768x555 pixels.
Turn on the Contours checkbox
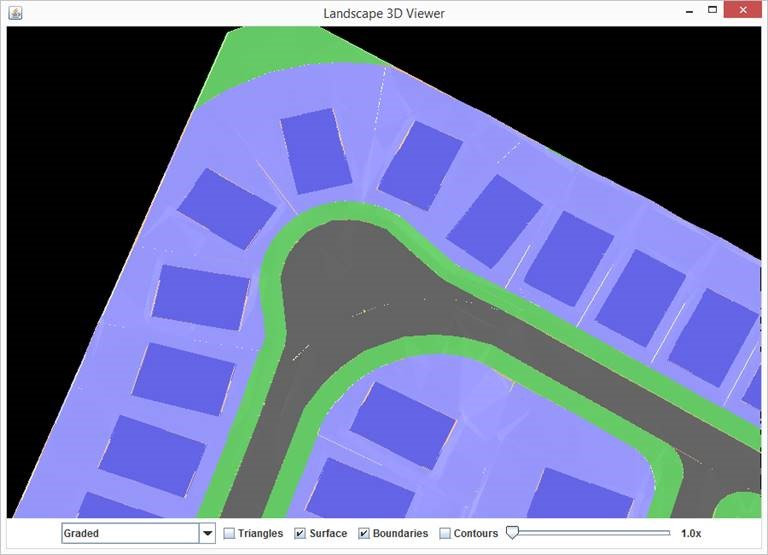(445, 533)
